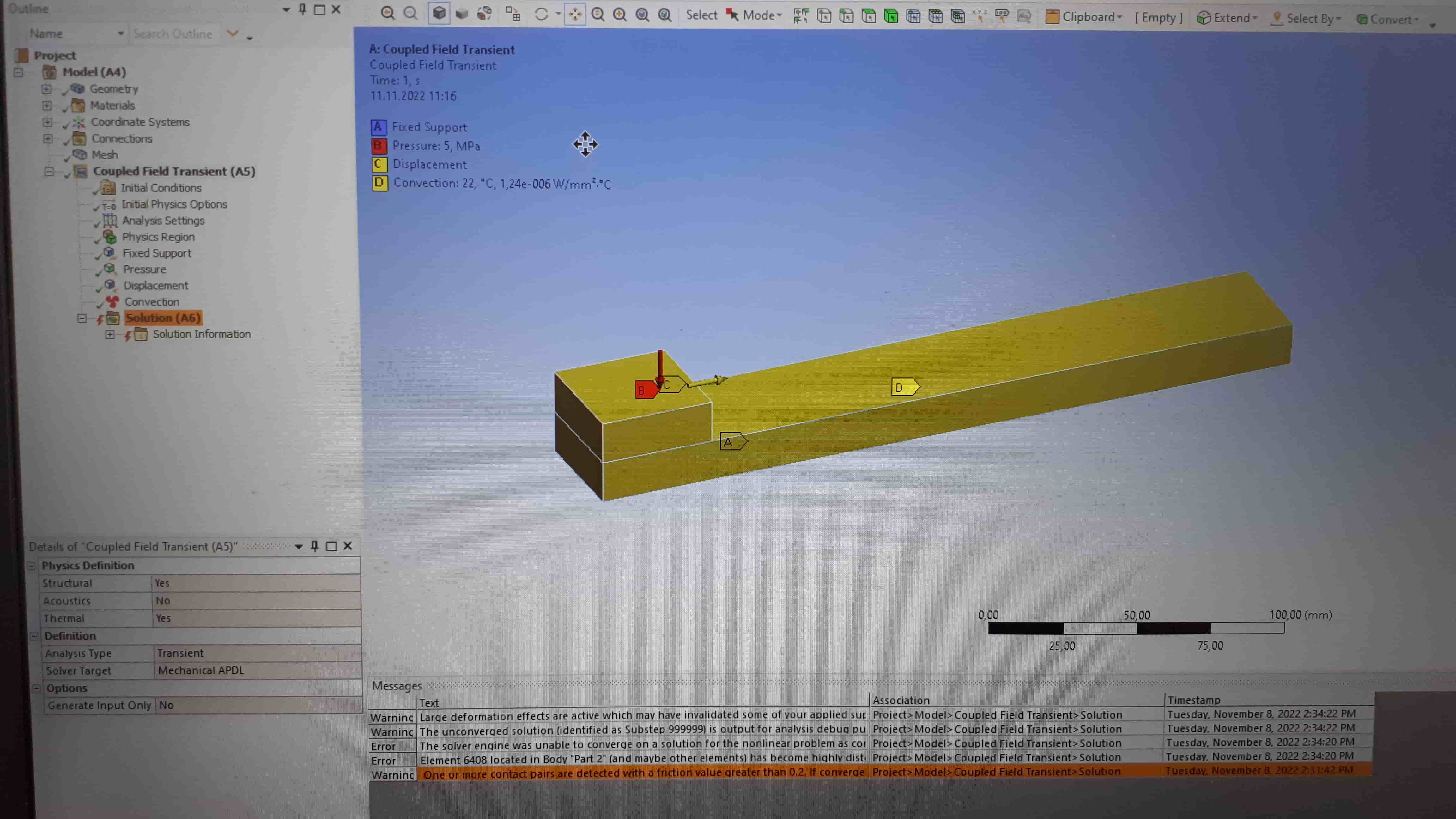Select the Zoom tool with up-down arrows
The width and height of the screenshot is (1456, 819).
pyautogui.click(x=598, y=15)
